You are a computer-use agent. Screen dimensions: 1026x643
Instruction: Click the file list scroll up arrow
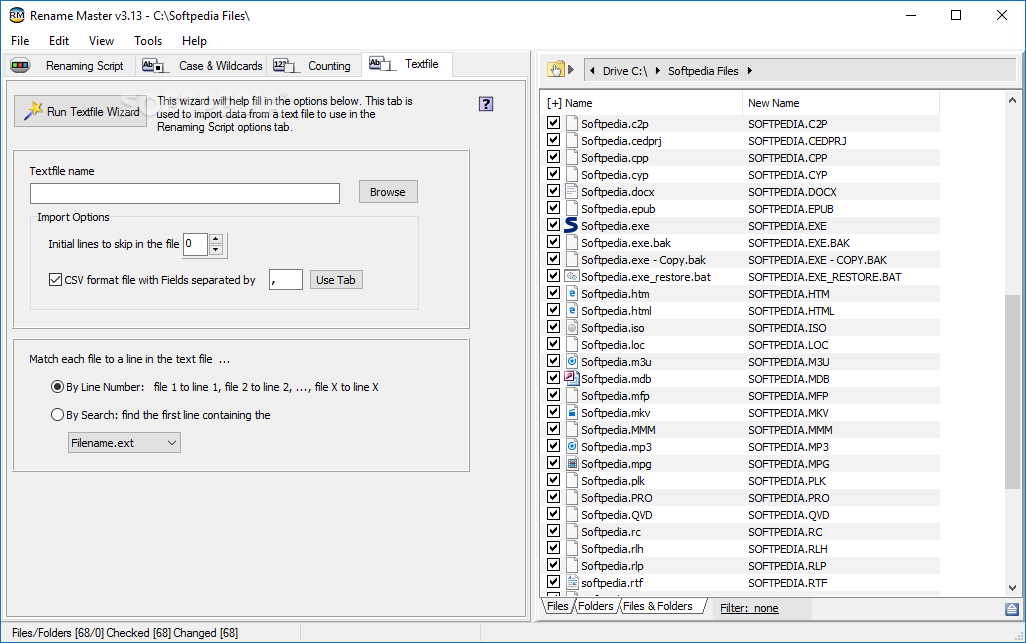1012,100
